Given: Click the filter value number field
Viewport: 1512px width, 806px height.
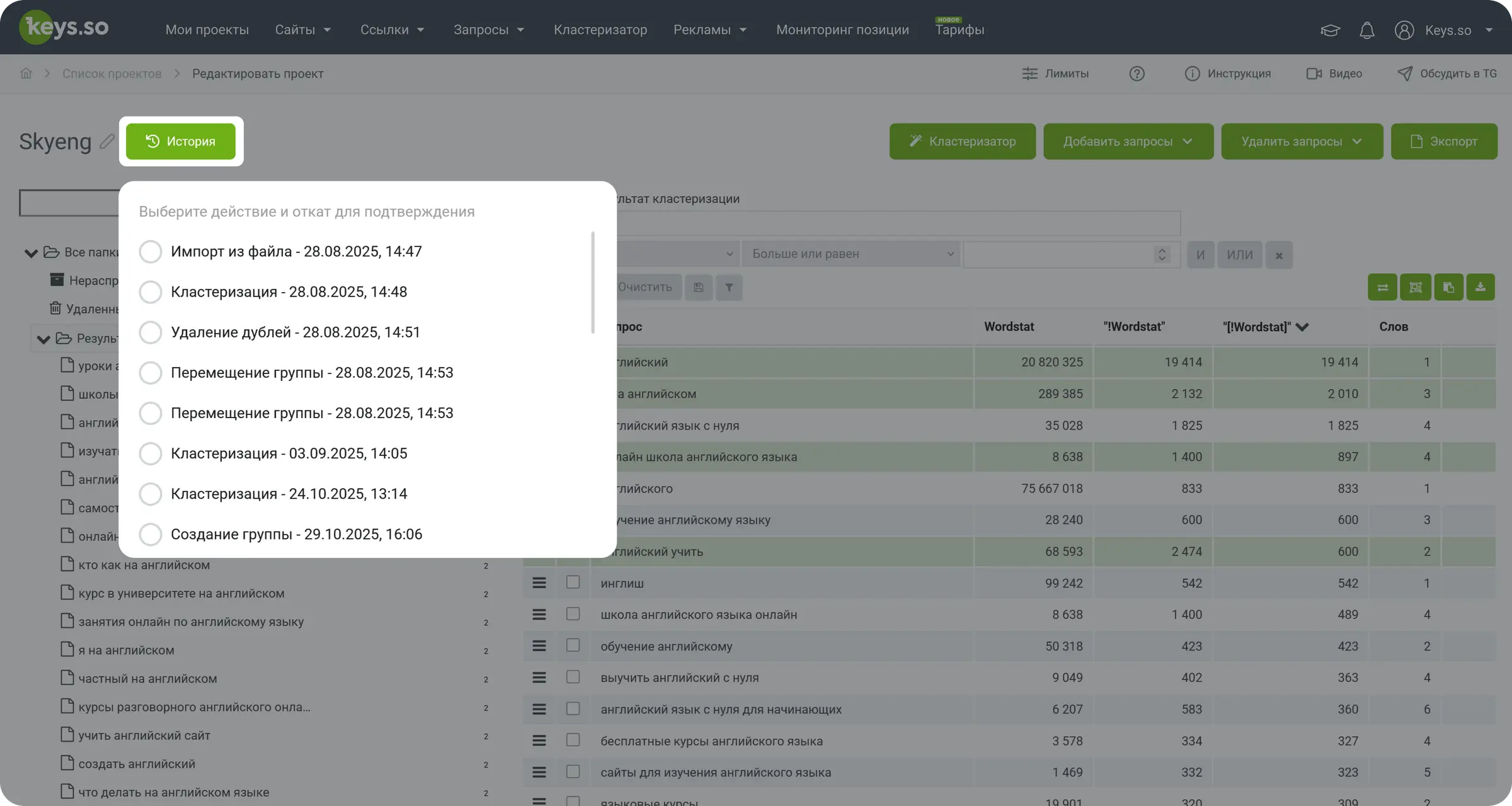Looking at the screenshot, I should pyautogui.click(x=1072, y=254).
